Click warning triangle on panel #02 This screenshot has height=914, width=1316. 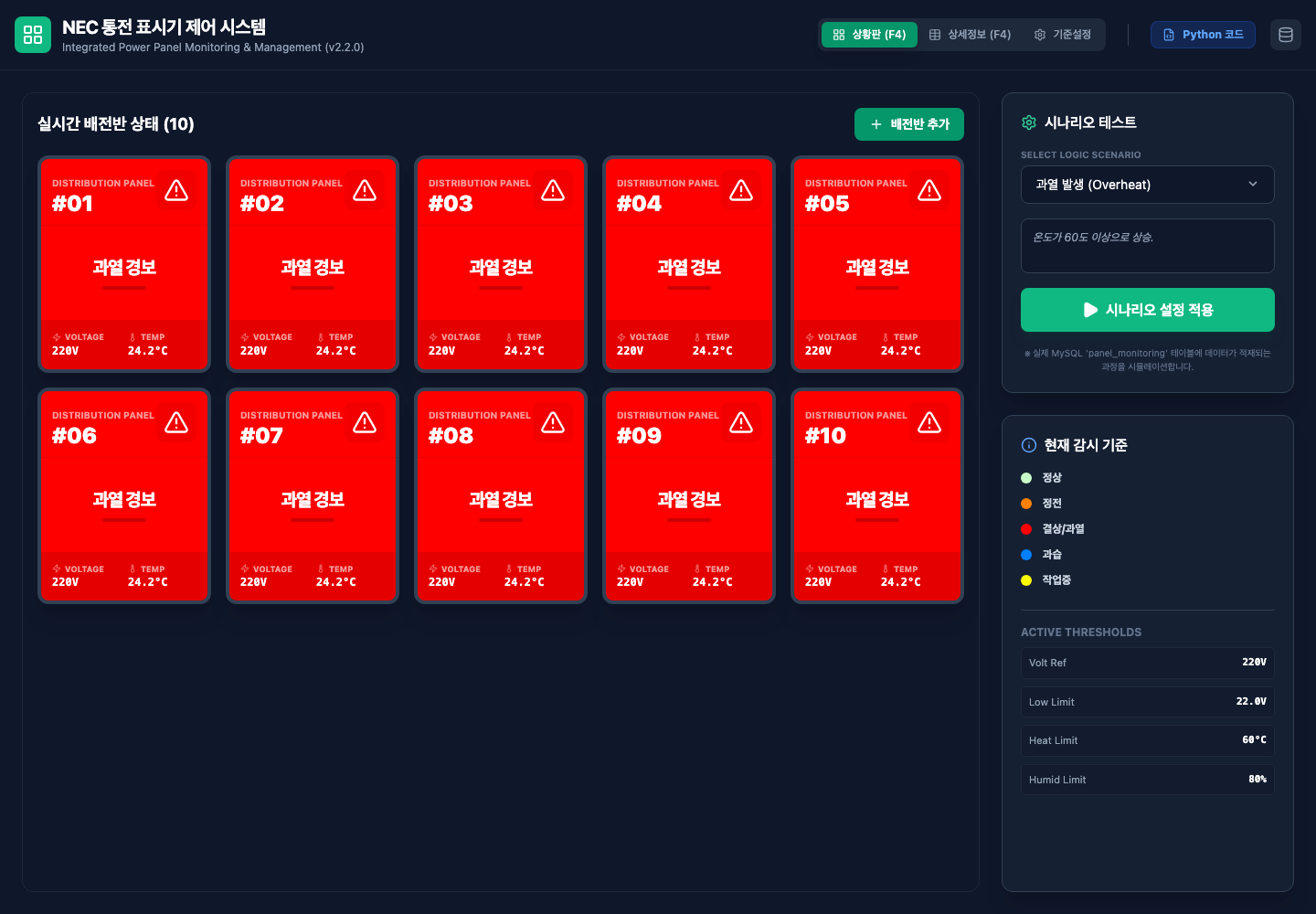point(365,190)
